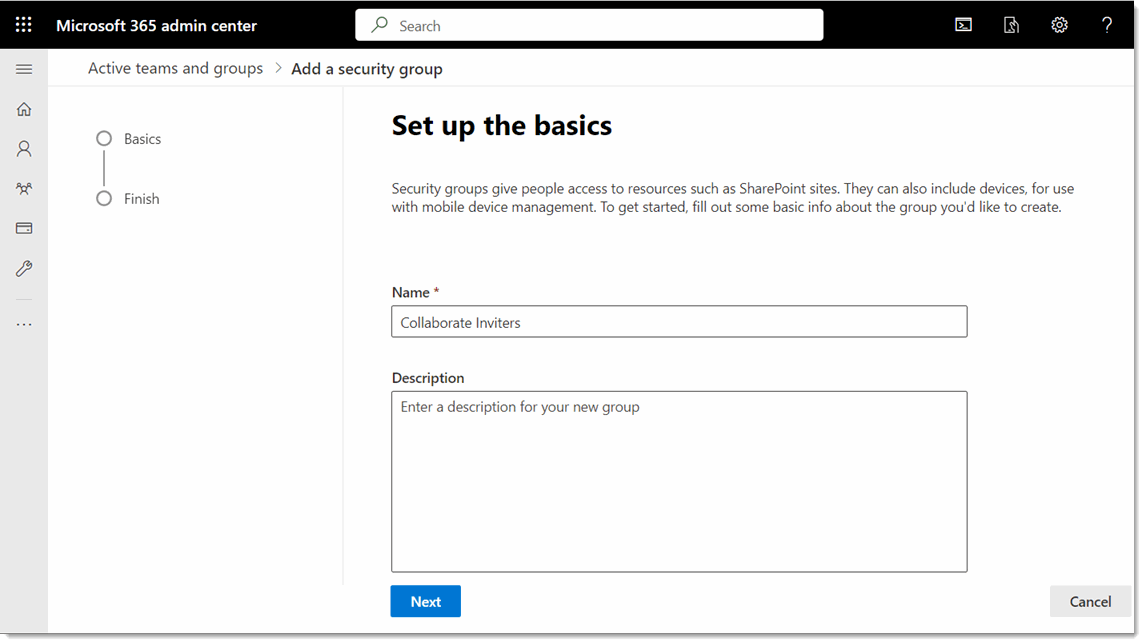This screenshot has height=644, width=1144.
Task: Cancel the security group setup
Action: pos(1089,601)
